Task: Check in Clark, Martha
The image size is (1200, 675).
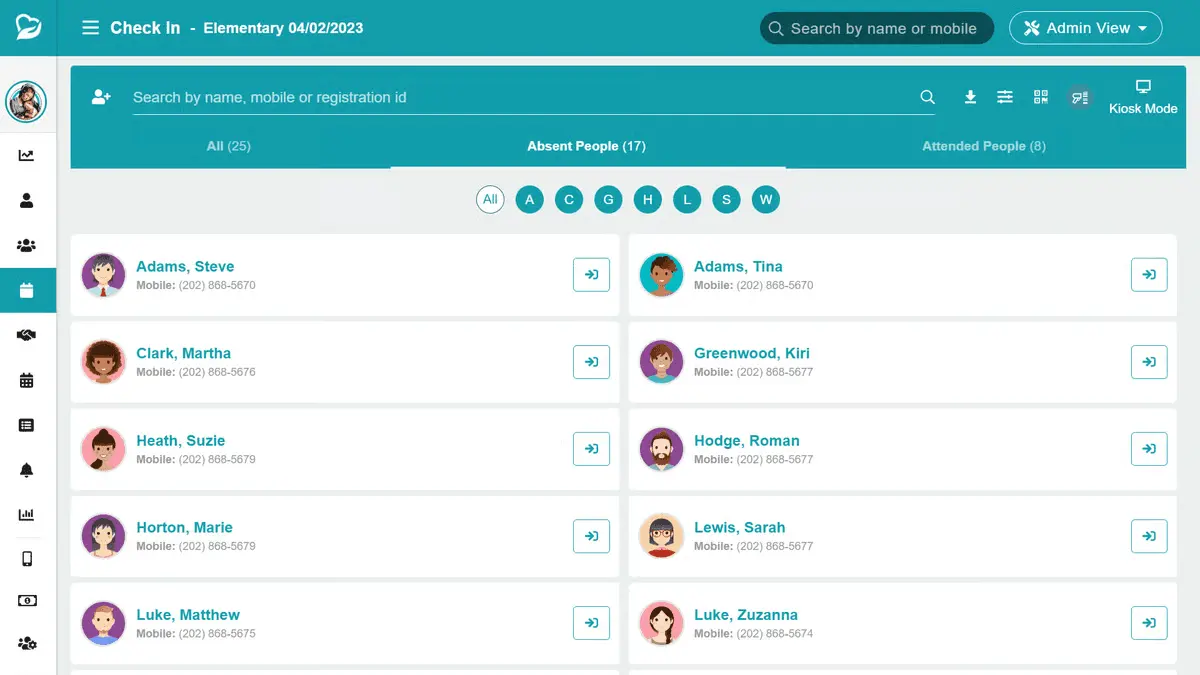Action: coord(591,362)
